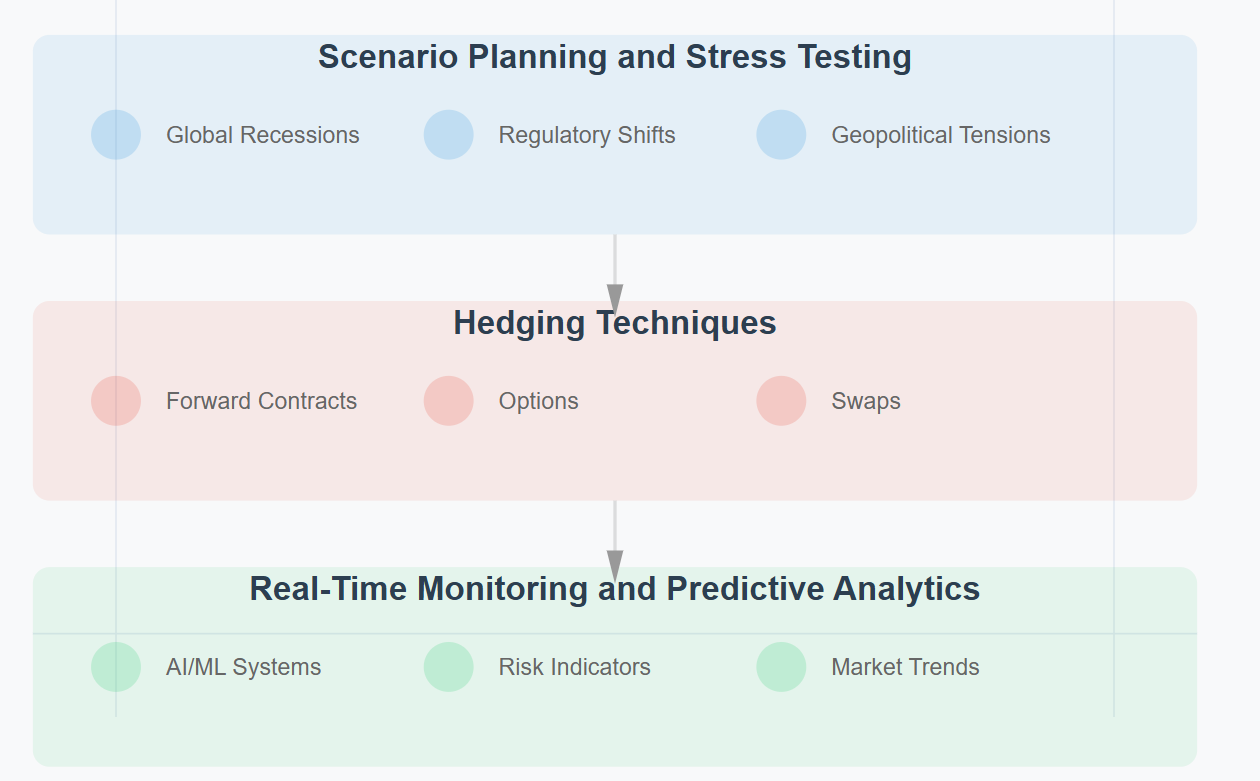Click the red circle beside Forward Contracts
Image resolution: width=1260 pixels, height=781 pixels.
116,401
